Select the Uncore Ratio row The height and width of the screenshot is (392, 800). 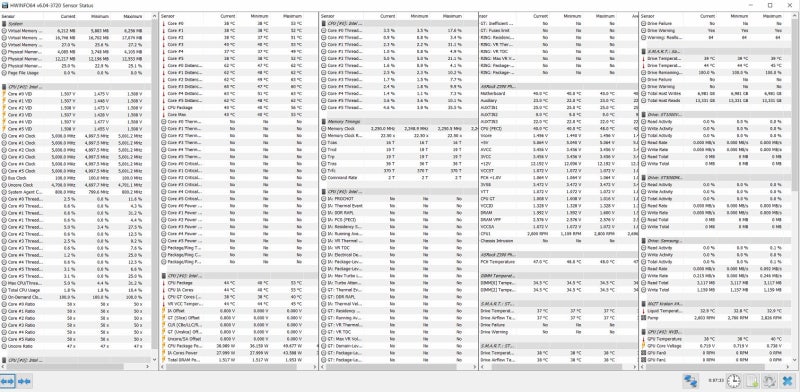pyautogui.click(x=76, y=346)
